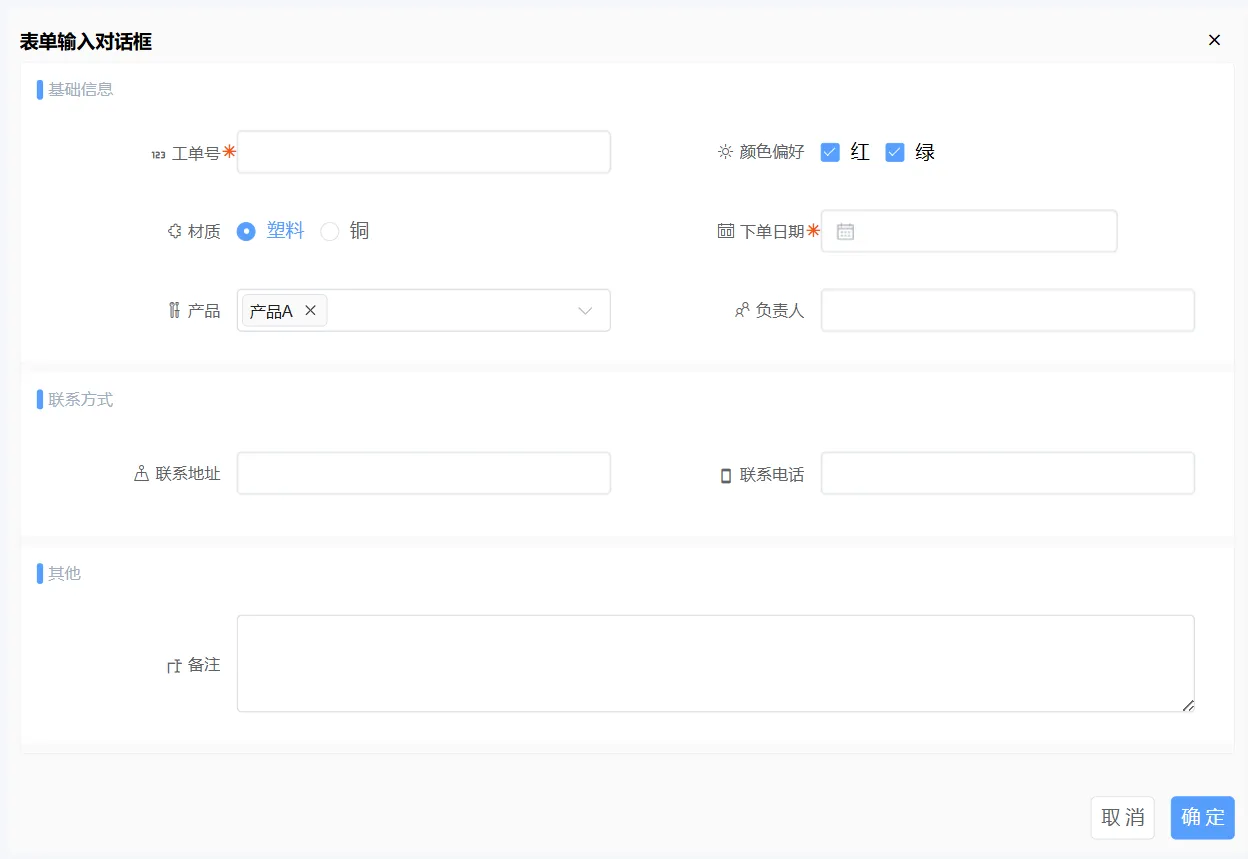Uncheck the 红 color checkbox
The height and width of the screenshot is (859, 1248).
[830, 152]
